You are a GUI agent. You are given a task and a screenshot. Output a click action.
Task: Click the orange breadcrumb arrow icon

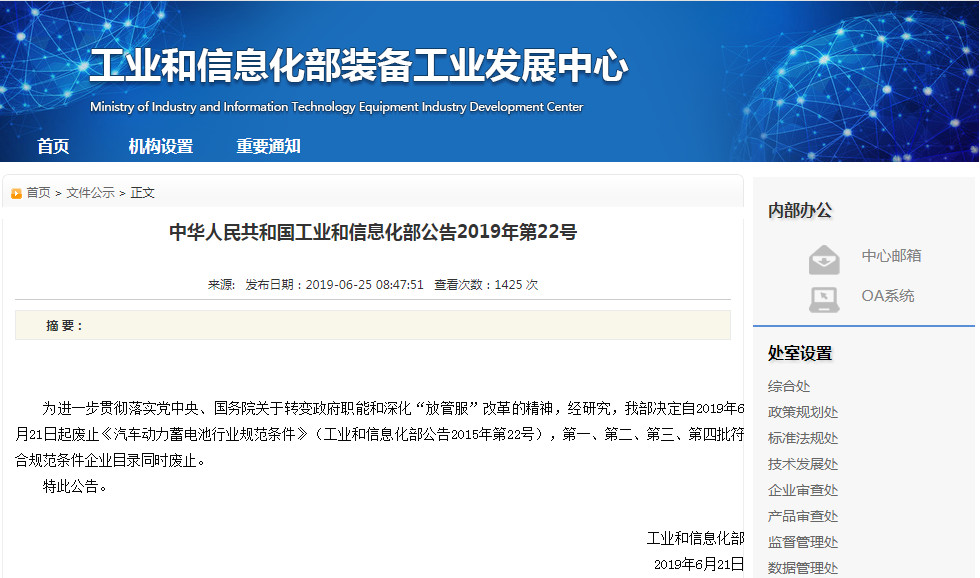(x=16, y=194)
